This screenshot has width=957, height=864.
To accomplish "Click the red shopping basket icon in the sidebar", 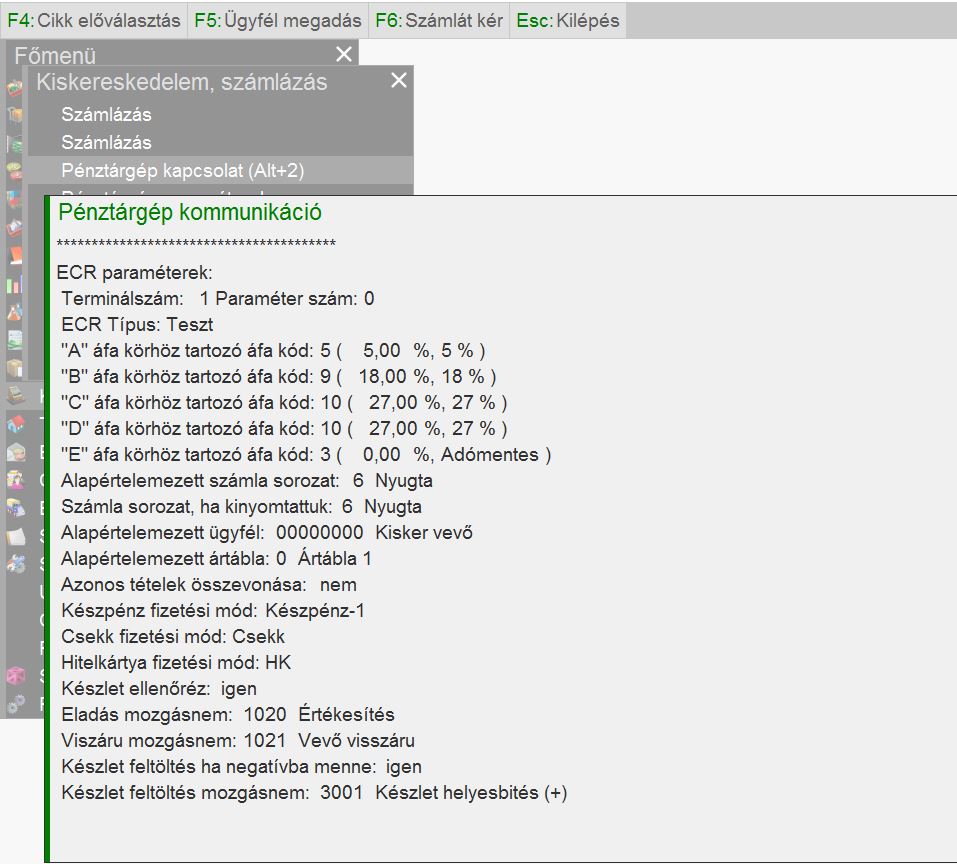I will (x=15, y=89).
